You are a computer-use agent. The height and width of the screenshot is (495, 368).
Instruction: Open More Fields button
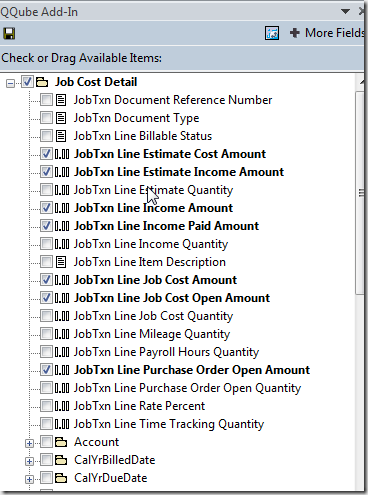coord(328,33)
